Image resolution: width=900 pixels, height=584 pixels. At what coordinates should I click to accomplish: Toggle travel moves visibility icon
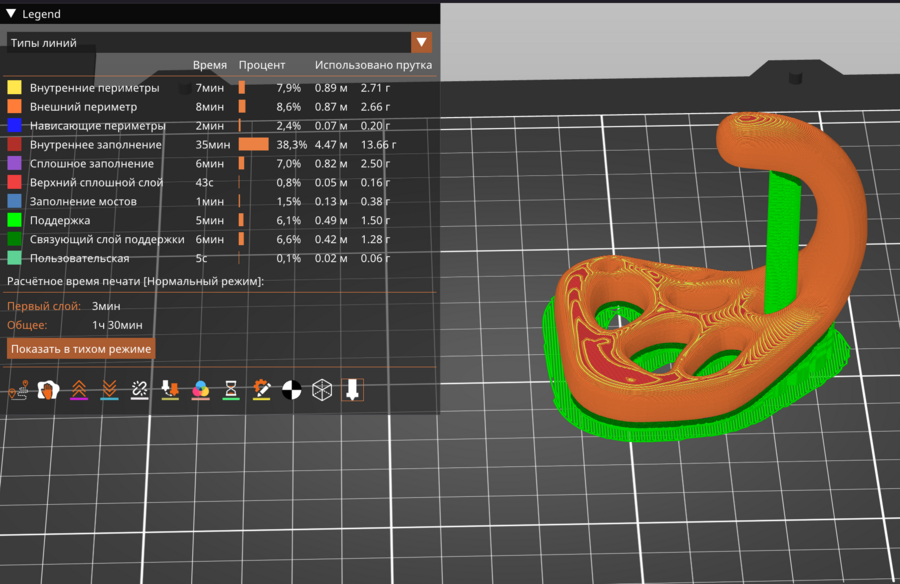(x=17, y=390)
